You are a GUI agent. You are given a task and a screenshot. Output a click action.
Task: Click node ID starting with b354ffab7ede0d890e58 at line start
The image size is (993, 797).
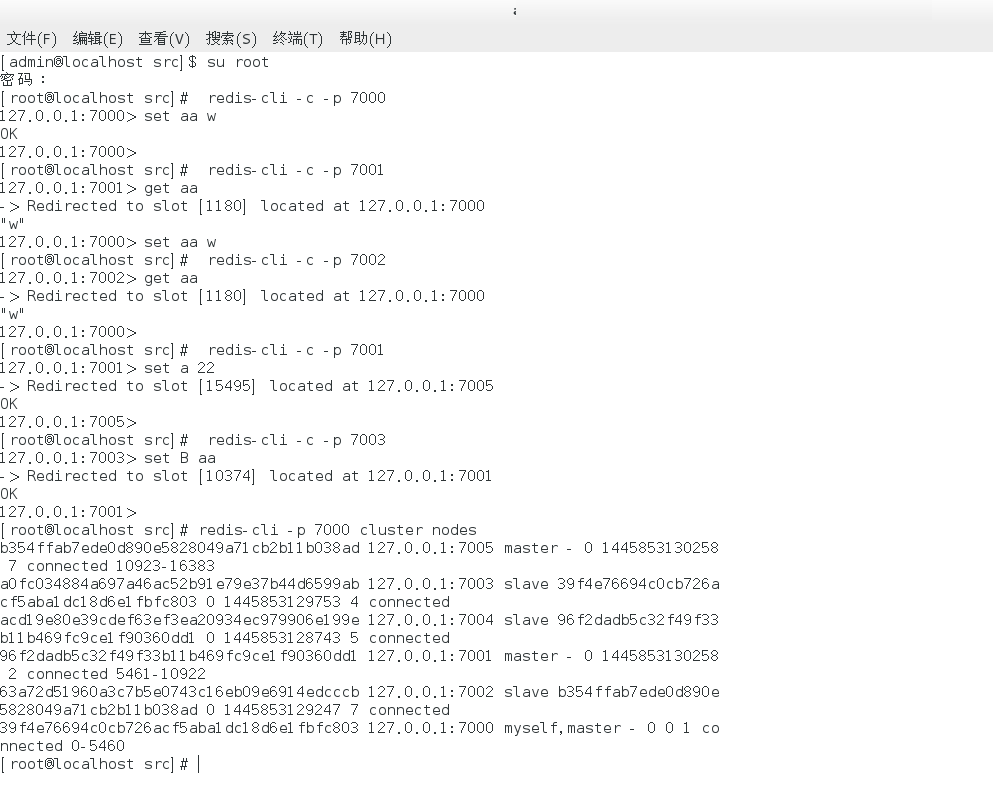(x=180, y=548)
